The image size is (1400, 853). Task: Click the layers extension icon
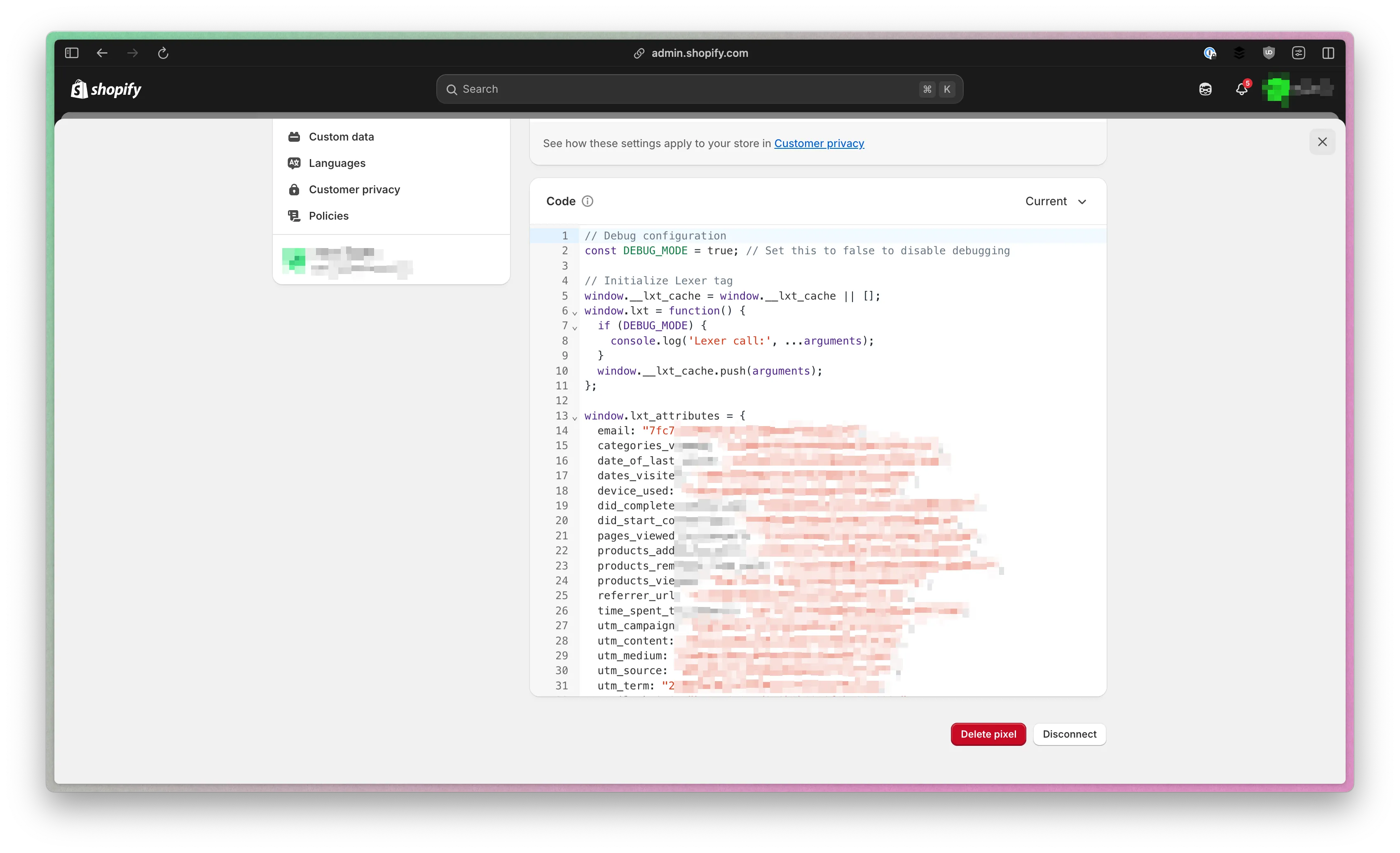1239,53
